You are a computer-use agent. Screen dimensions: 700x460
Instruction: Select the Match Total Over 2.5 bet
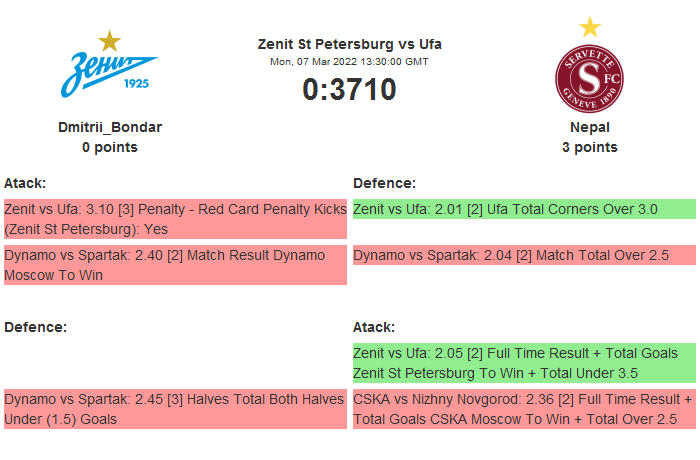523,255
